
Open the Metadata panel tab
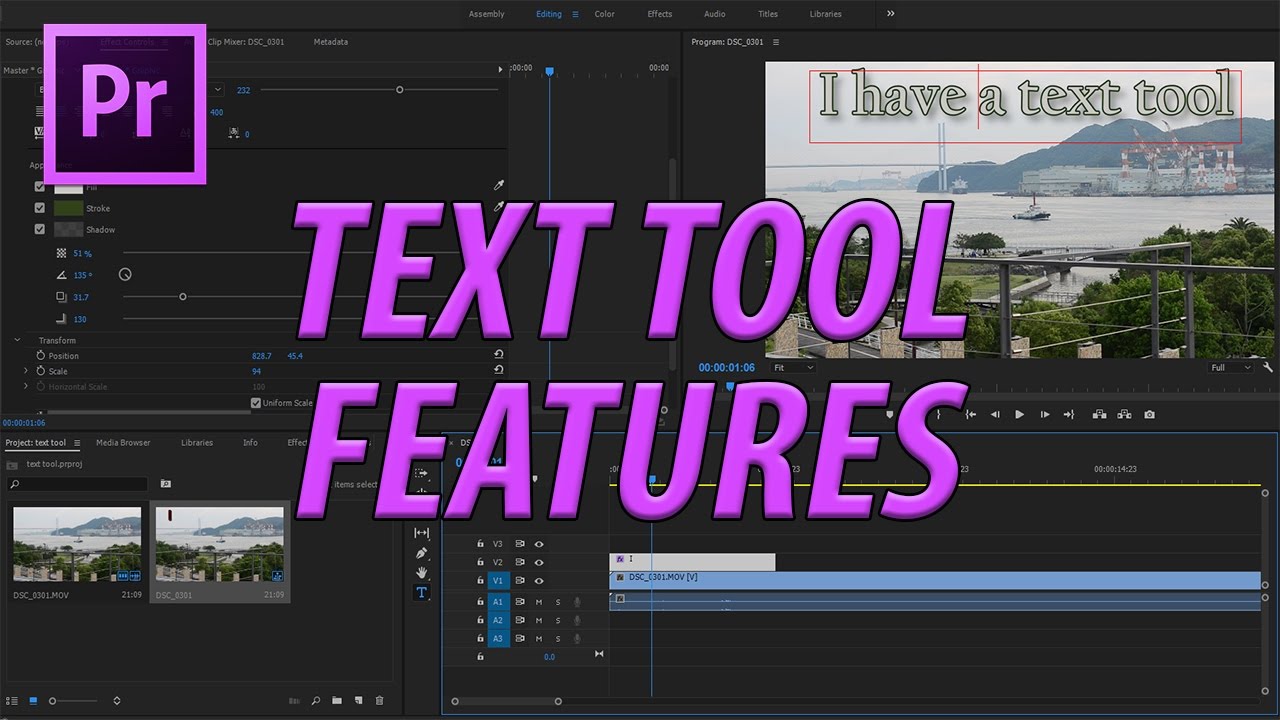330,42
